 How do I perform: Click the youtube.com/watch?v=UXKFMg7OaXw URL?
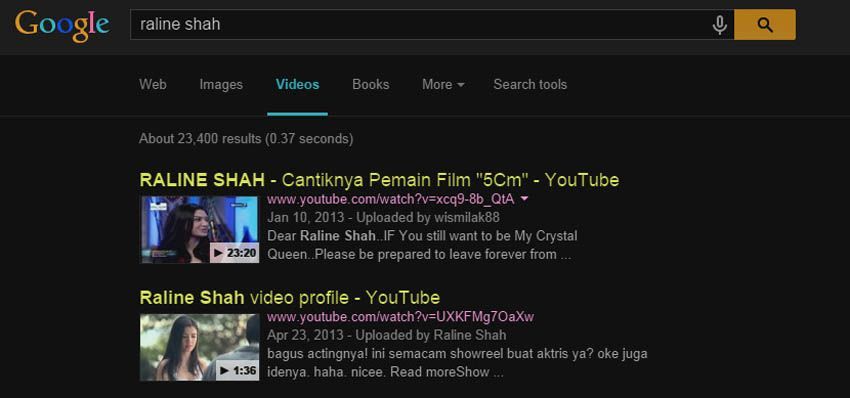[x=401, y=317]
